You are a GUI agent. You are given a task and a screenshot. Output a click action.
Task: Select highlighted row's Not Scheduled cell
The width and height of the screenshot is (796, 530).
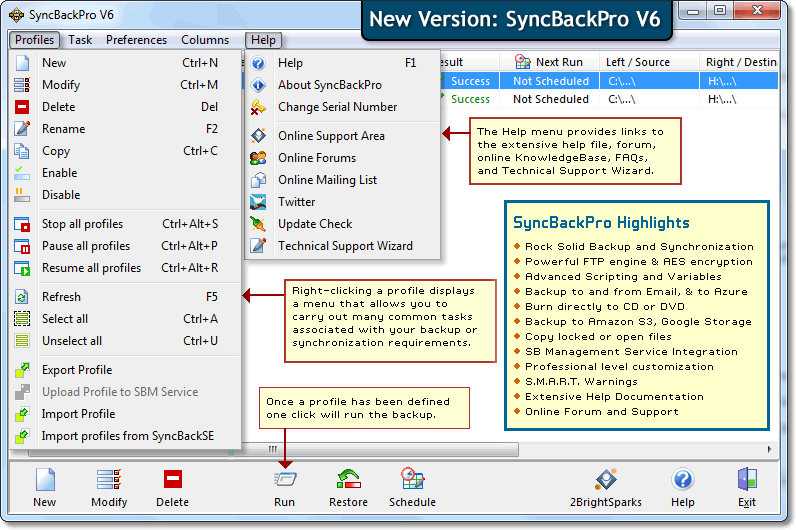pos(550,81)
